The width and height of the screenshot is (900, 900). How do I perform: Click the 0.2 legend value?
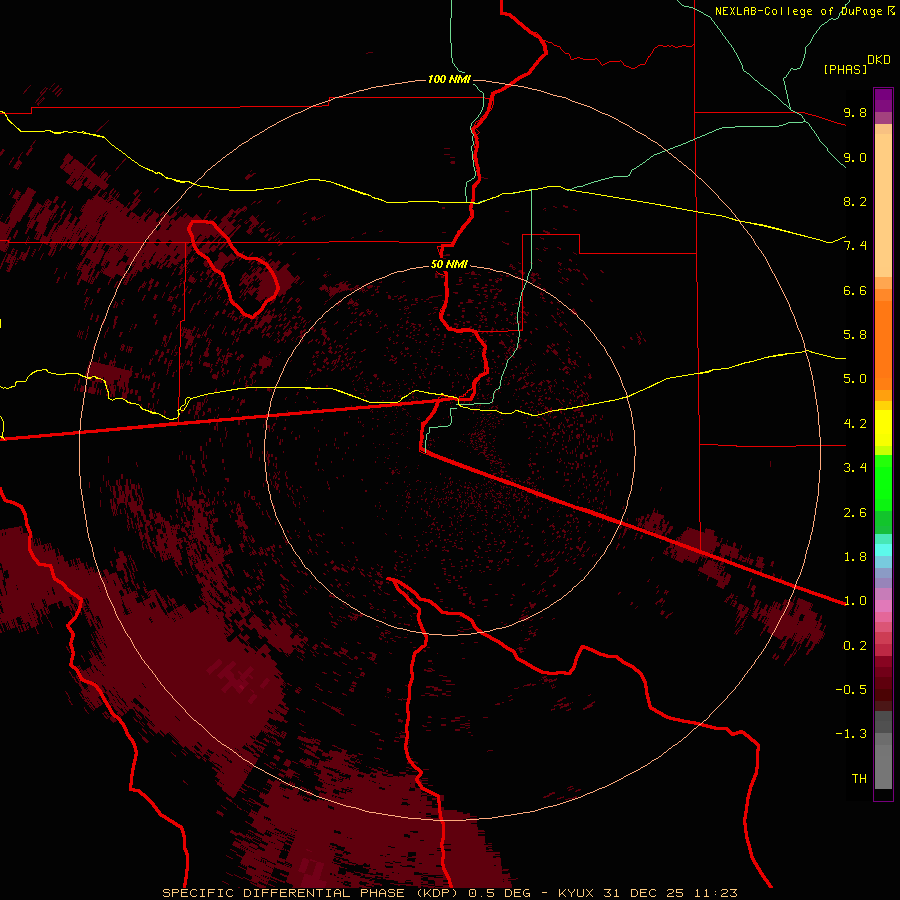pyautogui.click(x=855, y=646)
